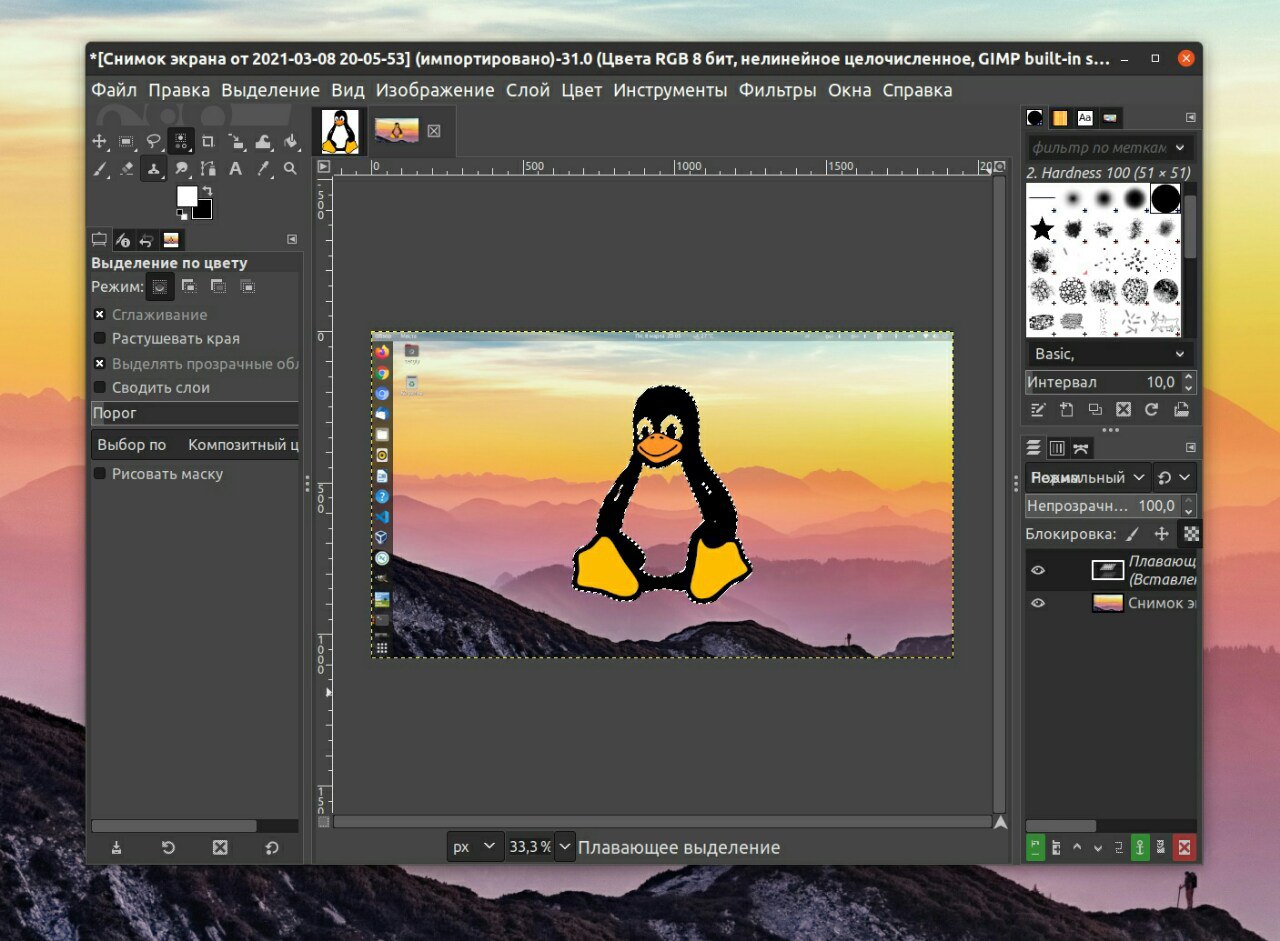Screen dimensions: 1280x941
Task: Open the Basic brush tags dropdown
Action: point(1111,354)
